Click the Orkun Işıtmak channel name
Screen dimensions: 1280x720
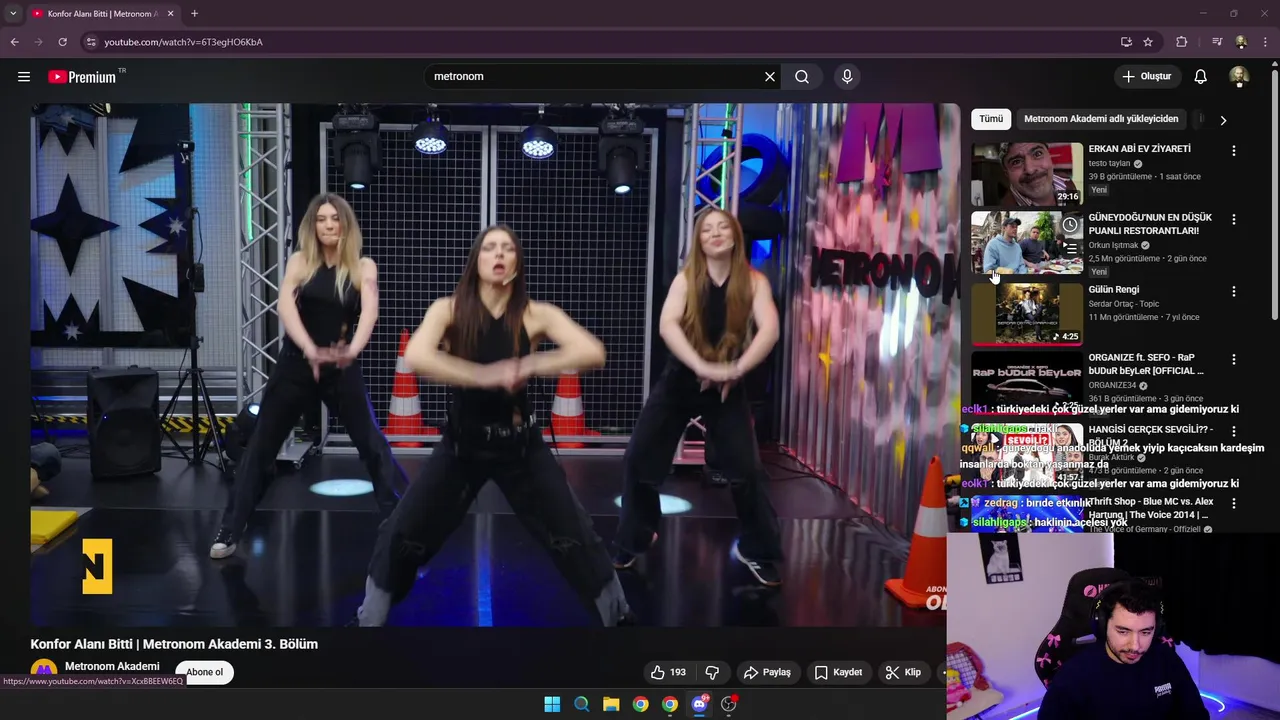click(x=1113, y=245)
